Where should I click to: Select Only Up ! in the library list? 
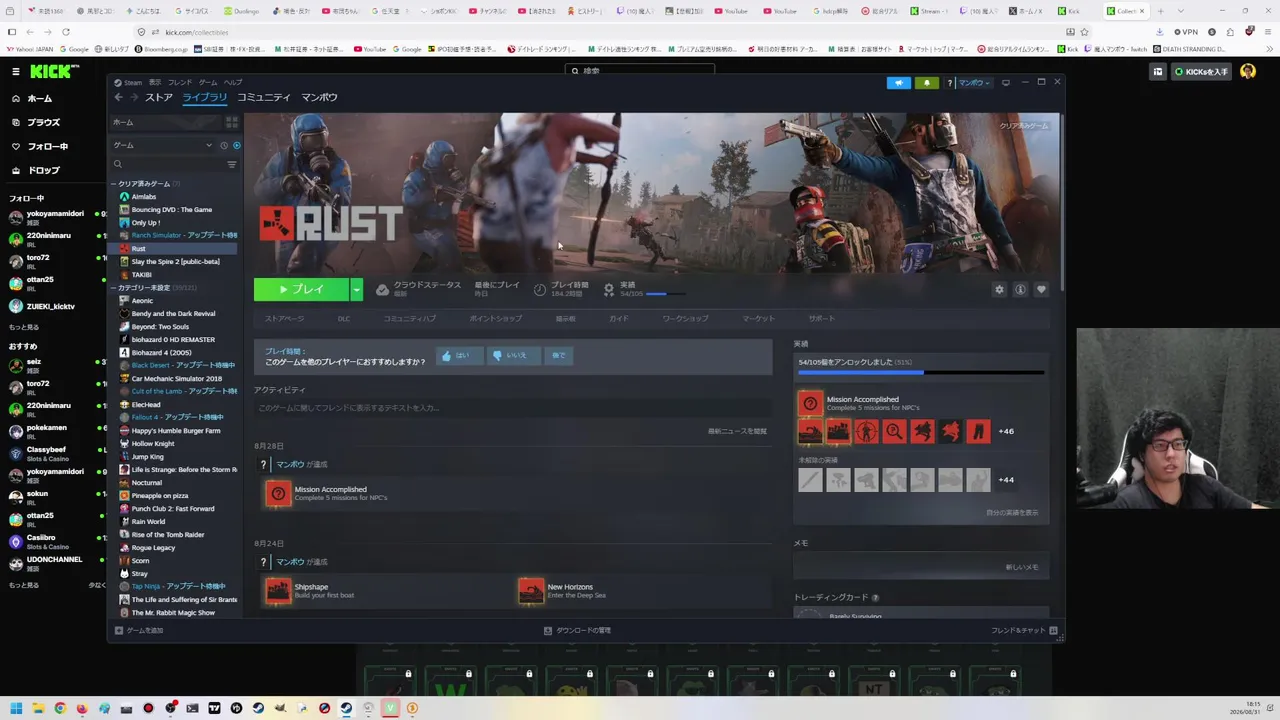tap(146, 223)
